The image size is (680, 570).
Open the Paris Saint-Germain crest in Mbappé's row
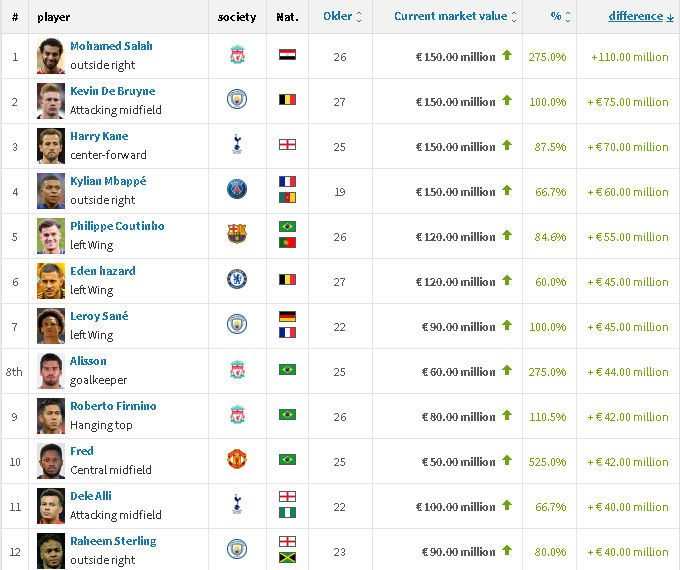pos(237,190)
